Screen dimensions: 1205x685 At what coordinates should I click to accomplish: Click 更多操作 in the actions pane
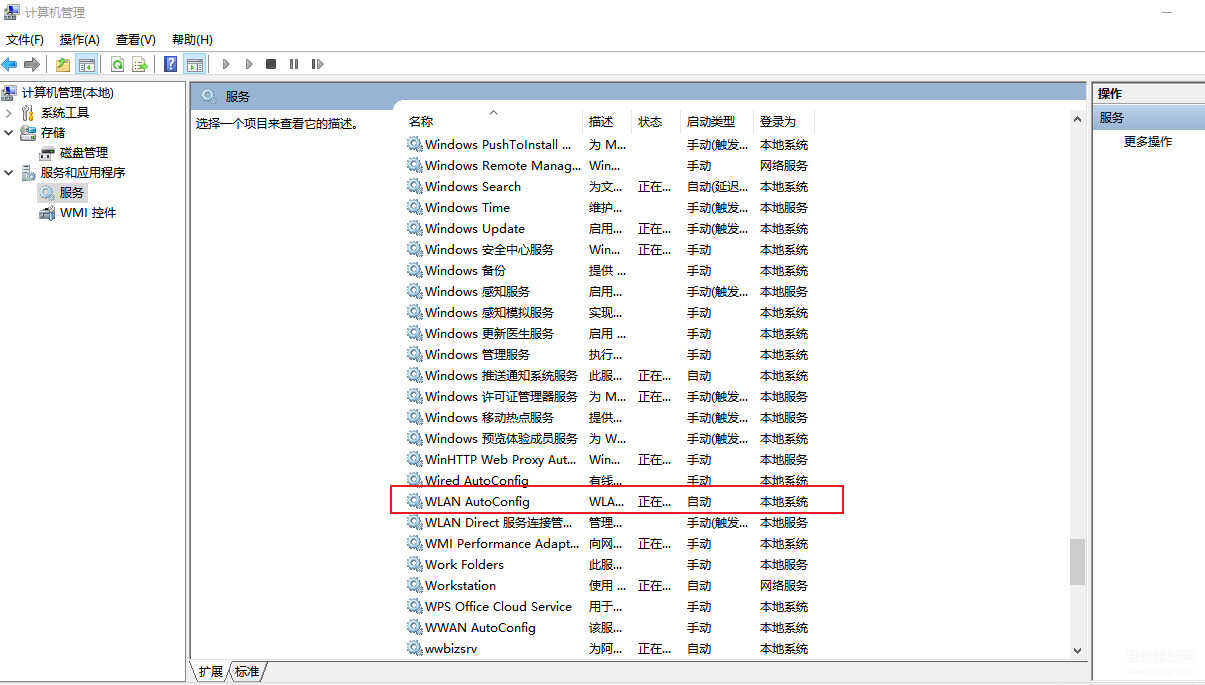click(x=1148, y=142)
